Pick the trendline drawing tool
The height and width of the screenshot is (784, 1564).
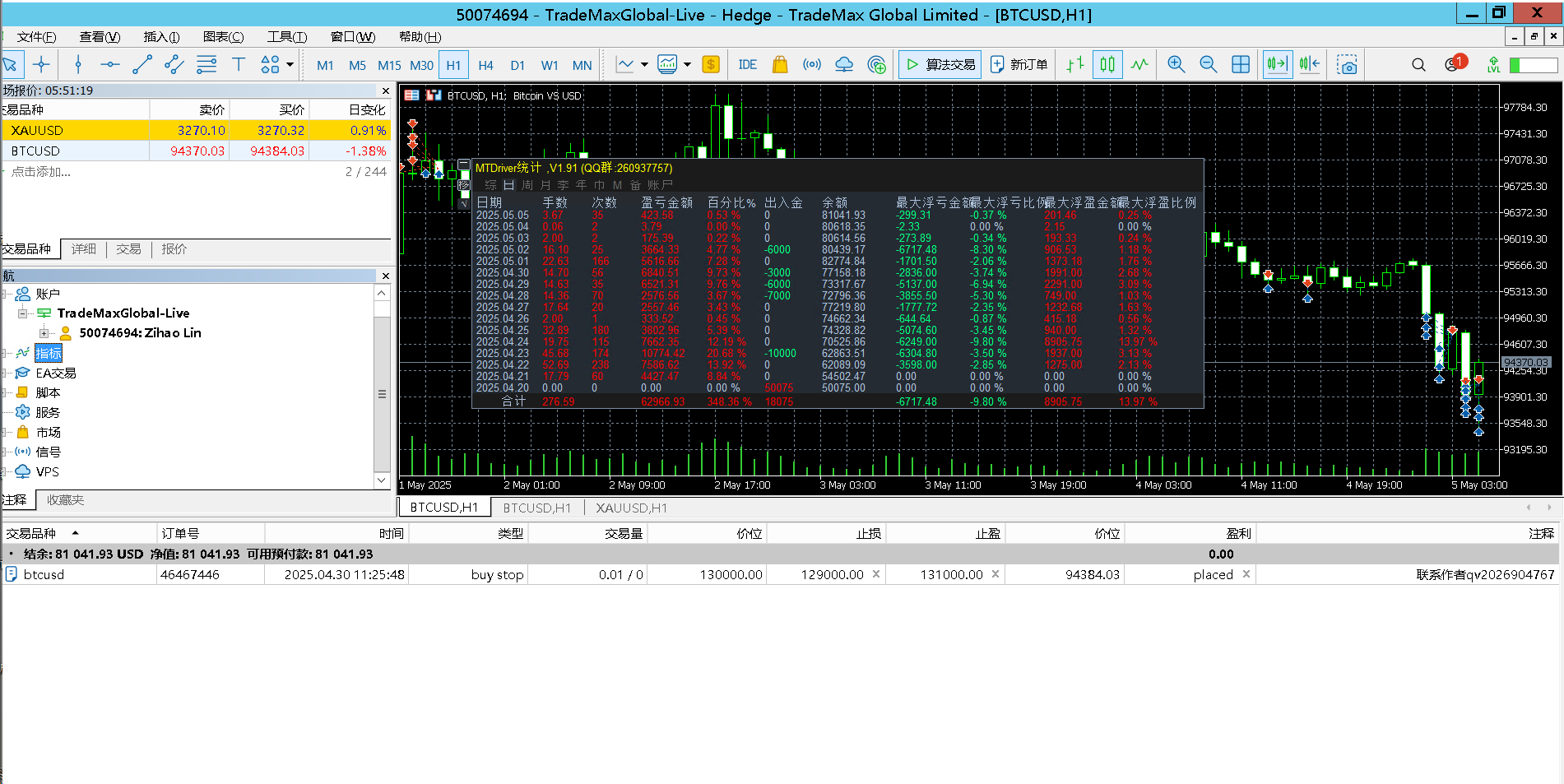pyautogui.click(x=142, y=65)
